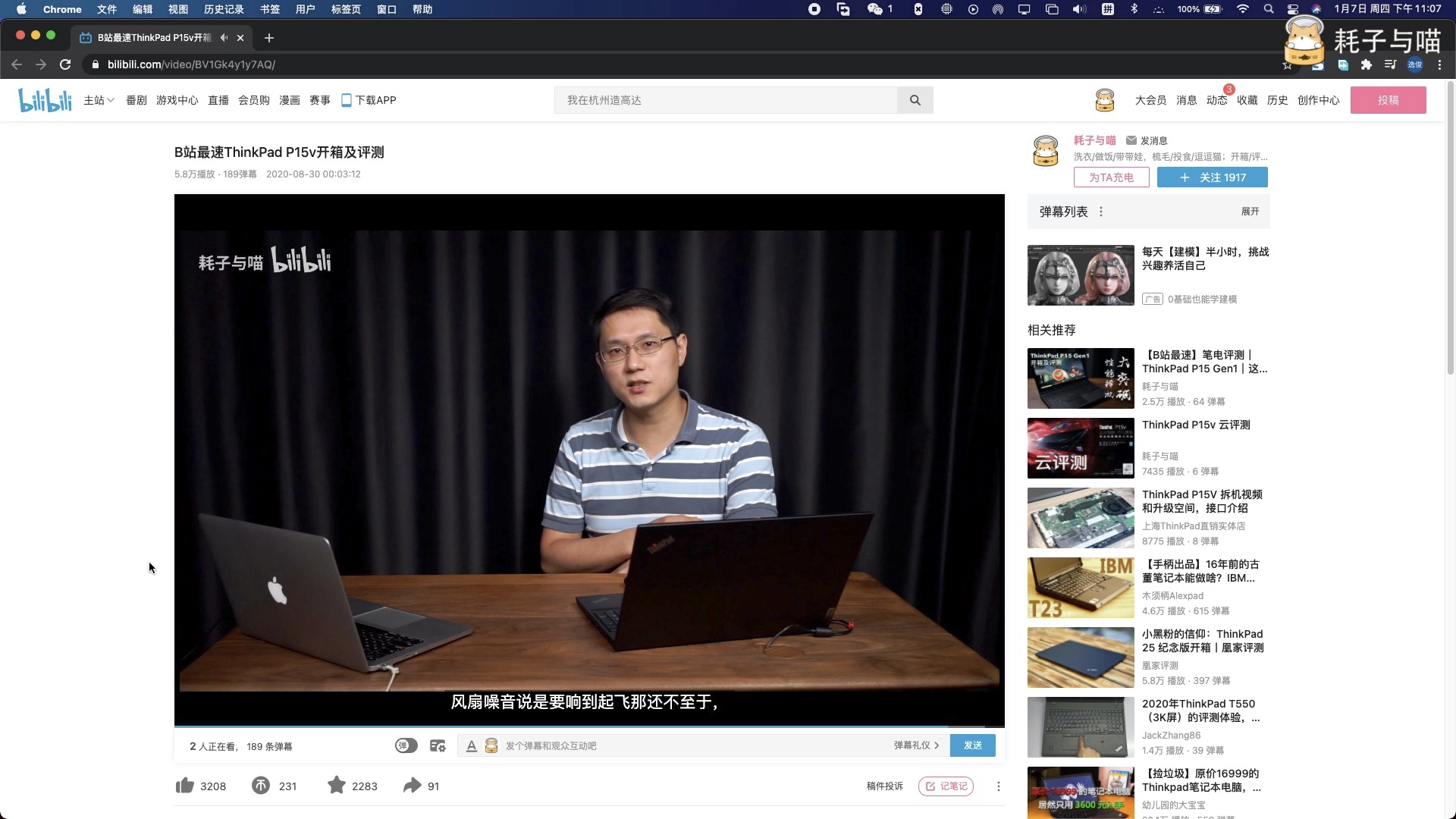Screen dimensions: 1456x819
Task: Open uploader name 耗子与喵 link
Action: [1094, 140]
